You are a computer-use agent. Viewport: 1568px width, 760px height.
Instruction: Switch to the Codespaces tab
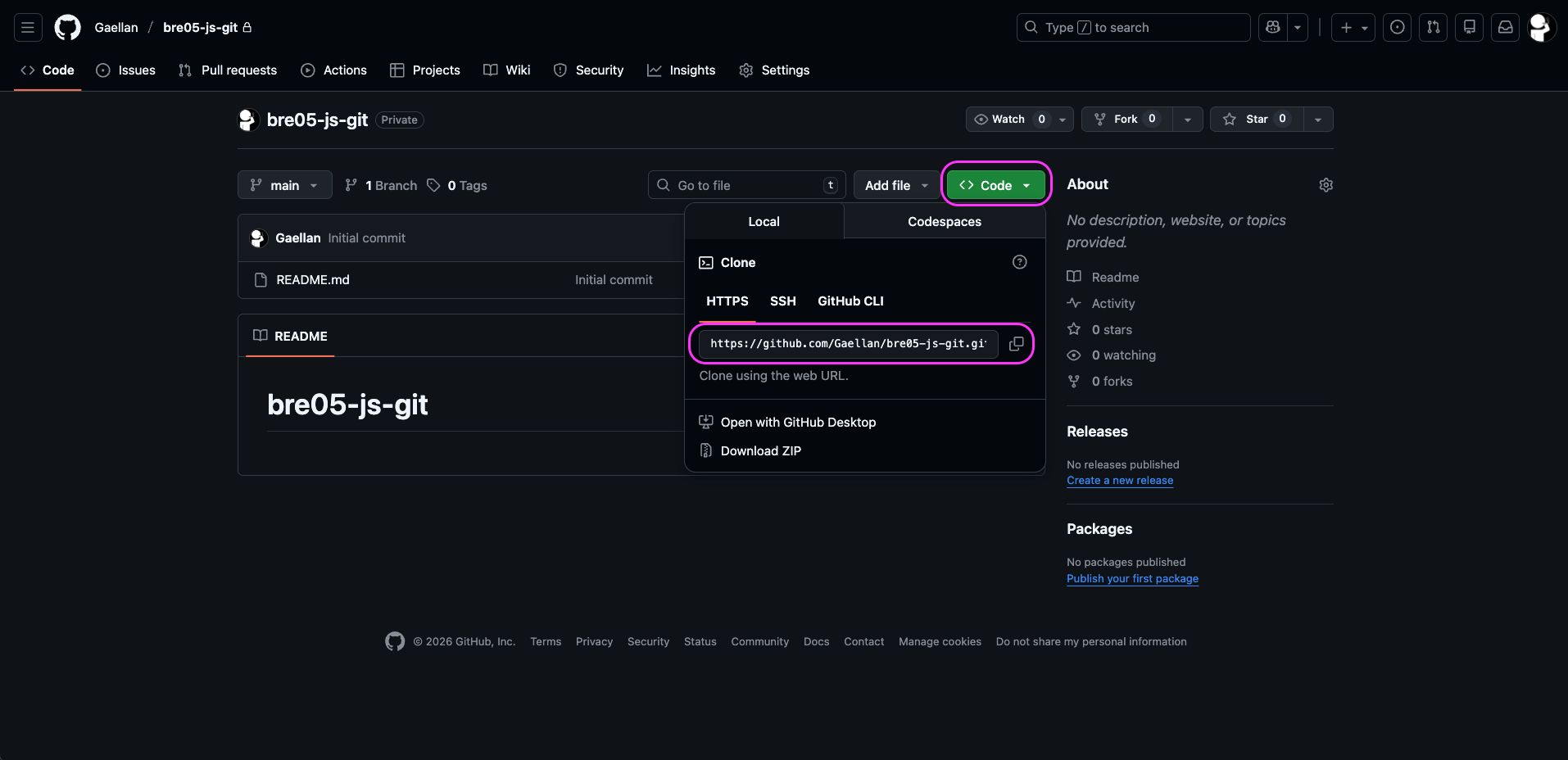(943, 221)
